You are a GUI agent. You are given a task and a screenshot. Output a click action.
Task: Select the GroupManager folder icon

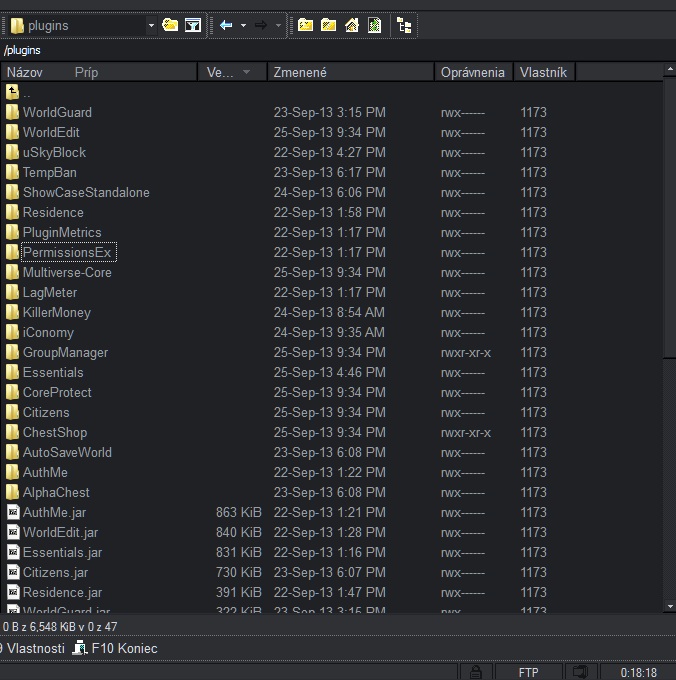click(13, 352)
